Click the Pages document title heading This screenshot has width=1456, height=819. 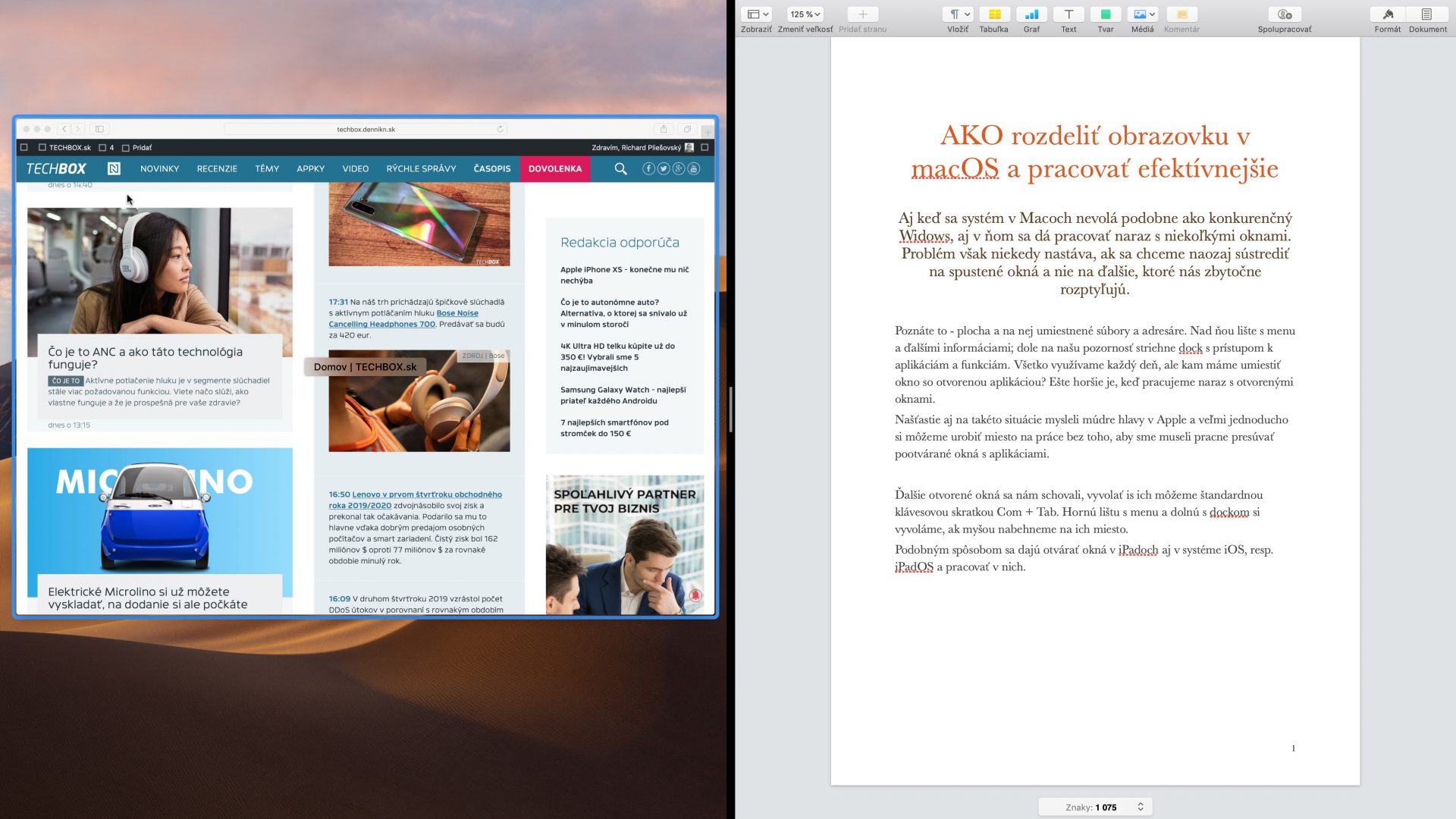pyautogui.click(x=1094, y=152)
